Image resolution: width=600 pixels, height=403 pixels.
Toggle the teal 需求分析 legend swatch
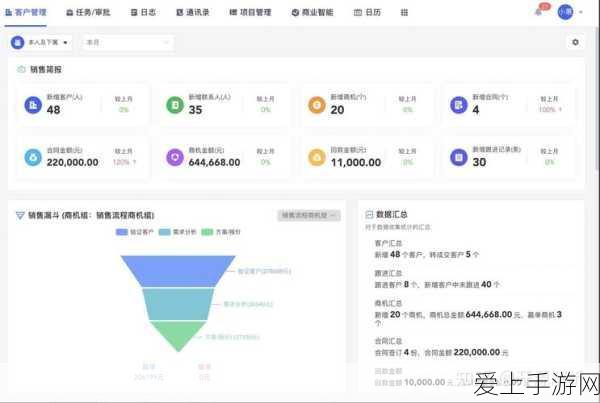coord(165,232)
